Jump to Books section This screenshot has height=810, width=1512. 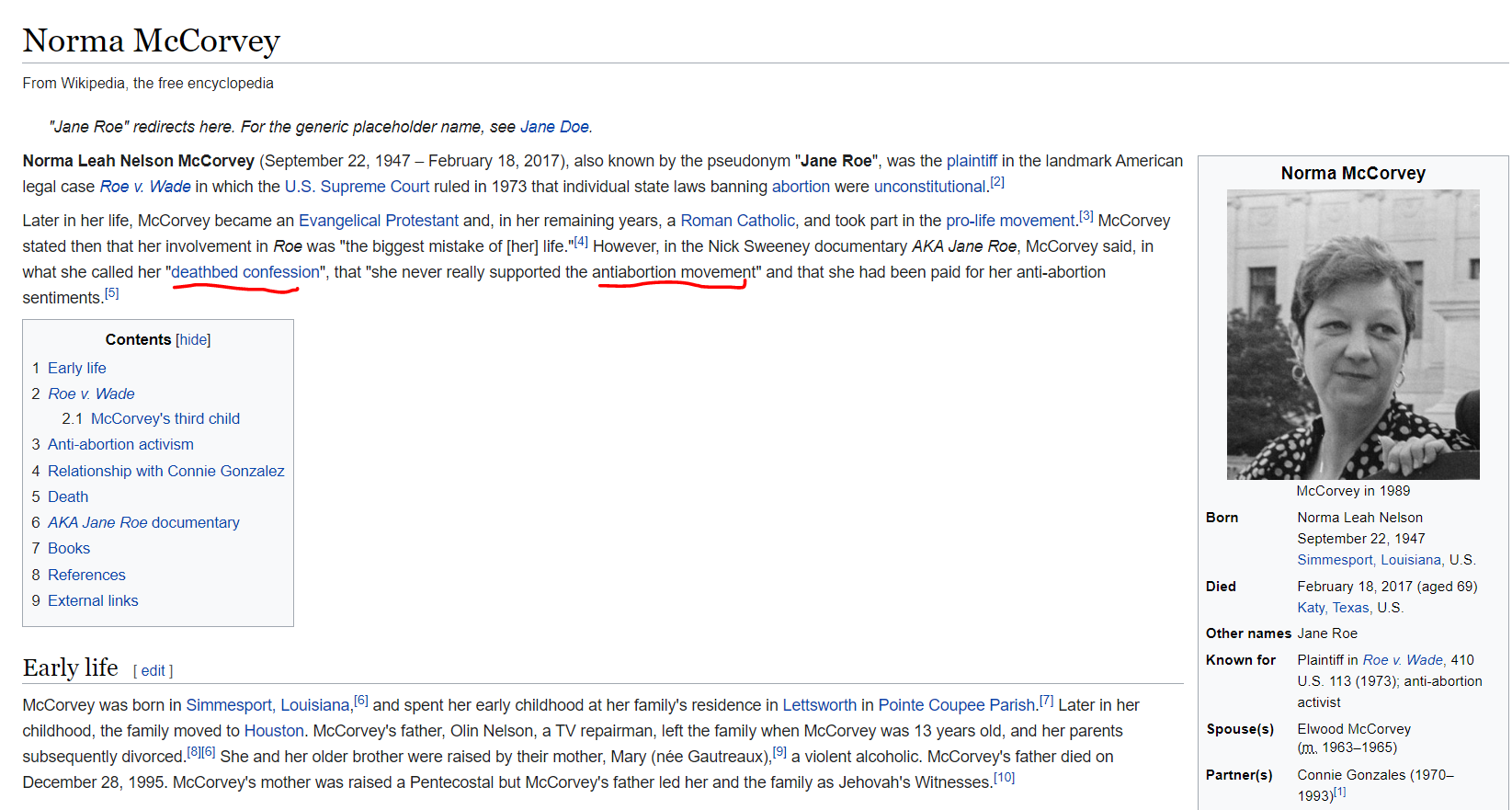coord(69,548)
